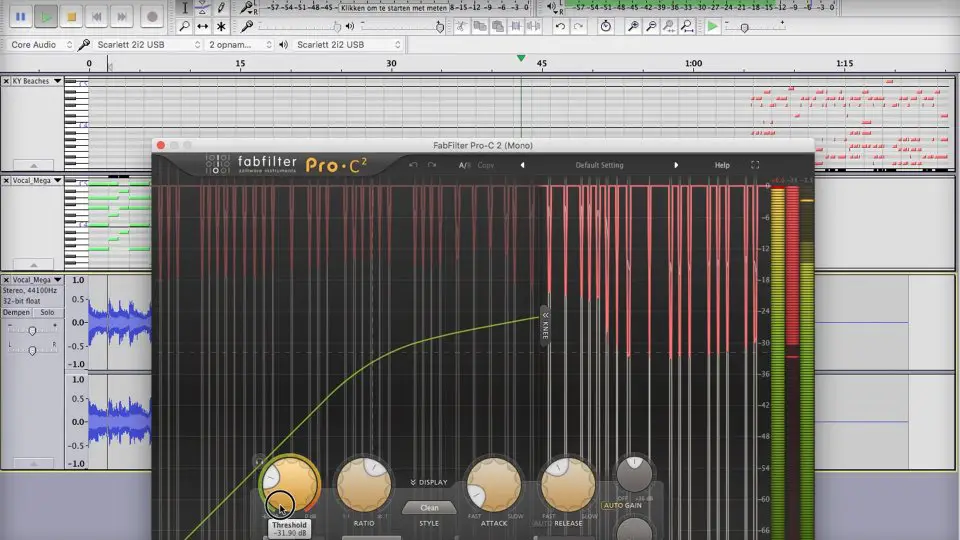Open the playback device Scarlett 2i2 dropdown
This screenshot has height=540, width=960.
pos(348,45)
